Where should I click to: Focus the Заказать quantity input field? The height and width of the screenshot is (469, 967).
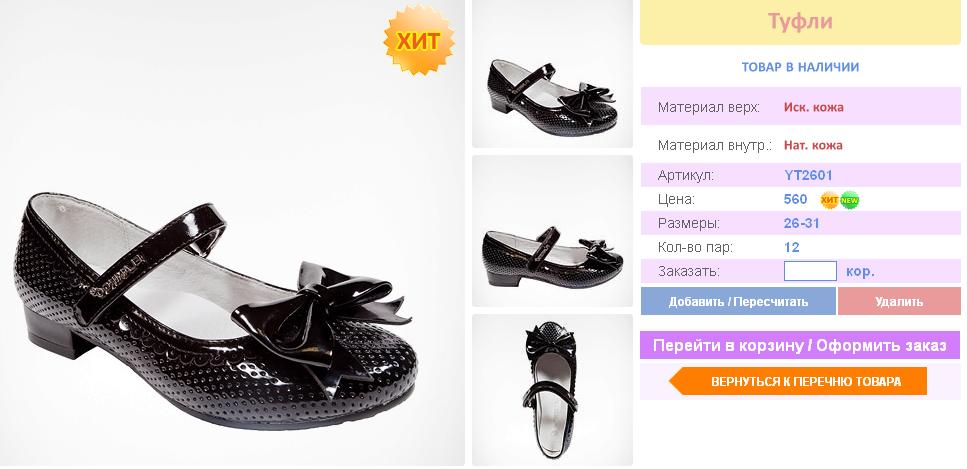[x=810, y=271]
